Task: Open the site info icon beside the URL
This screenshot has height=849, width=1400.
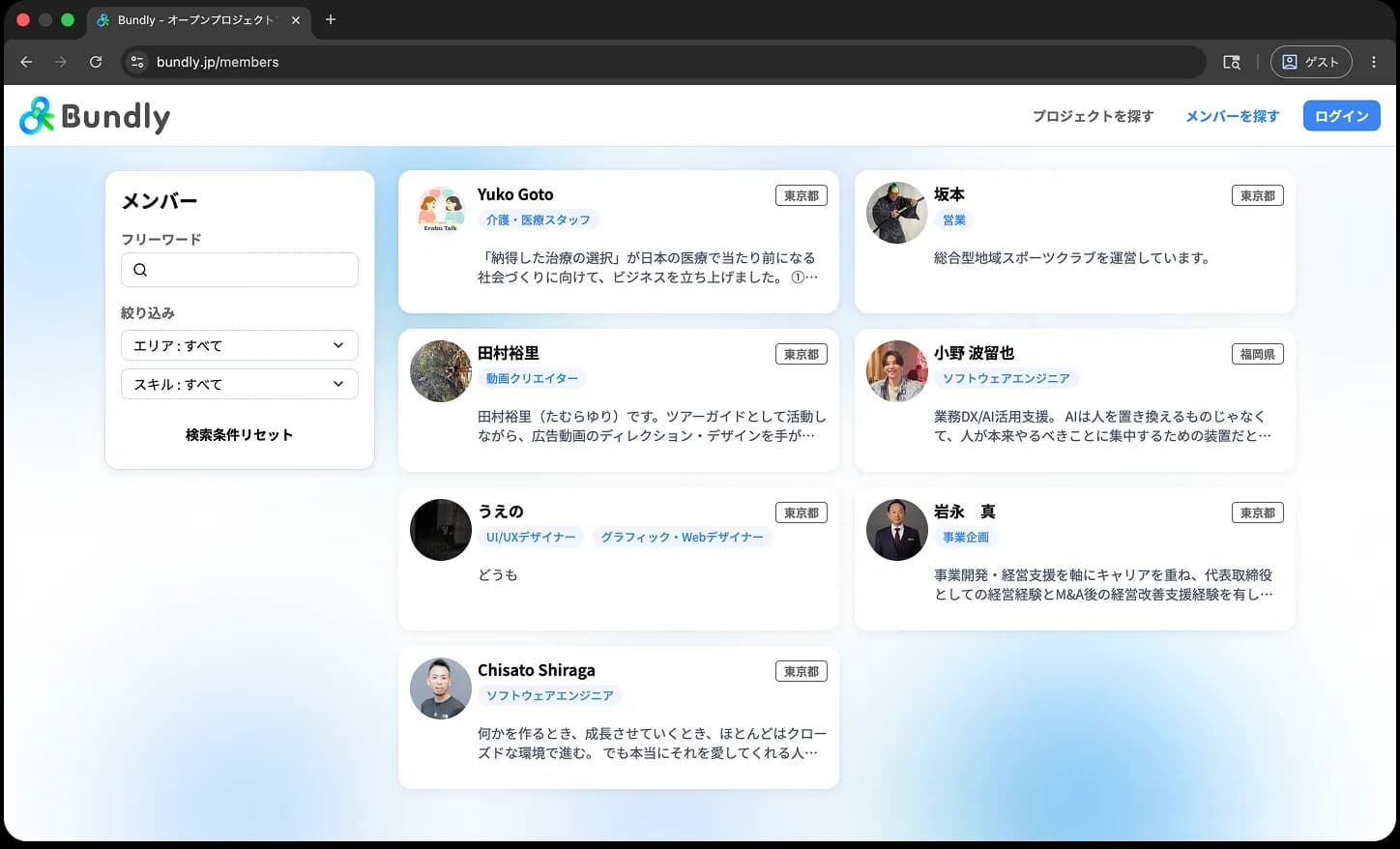Action: pyautogui.click(x=137, y=62)
